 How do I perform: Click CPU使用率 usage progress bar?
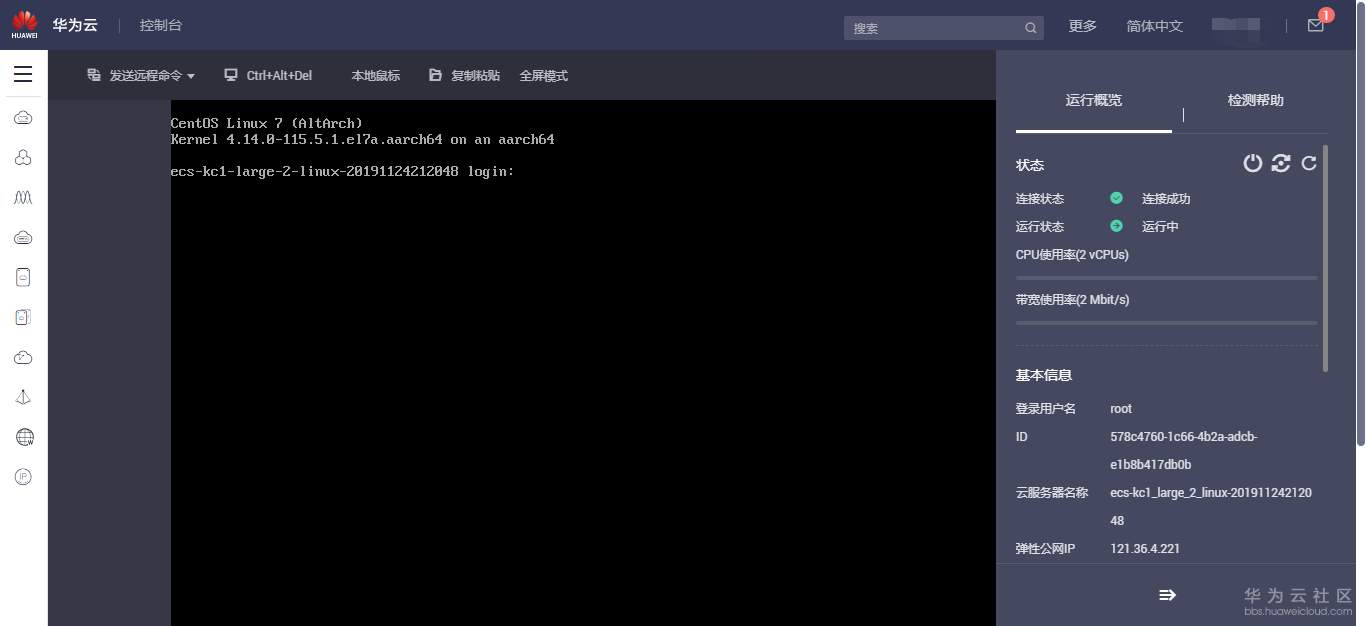(x=1166, y=278)
